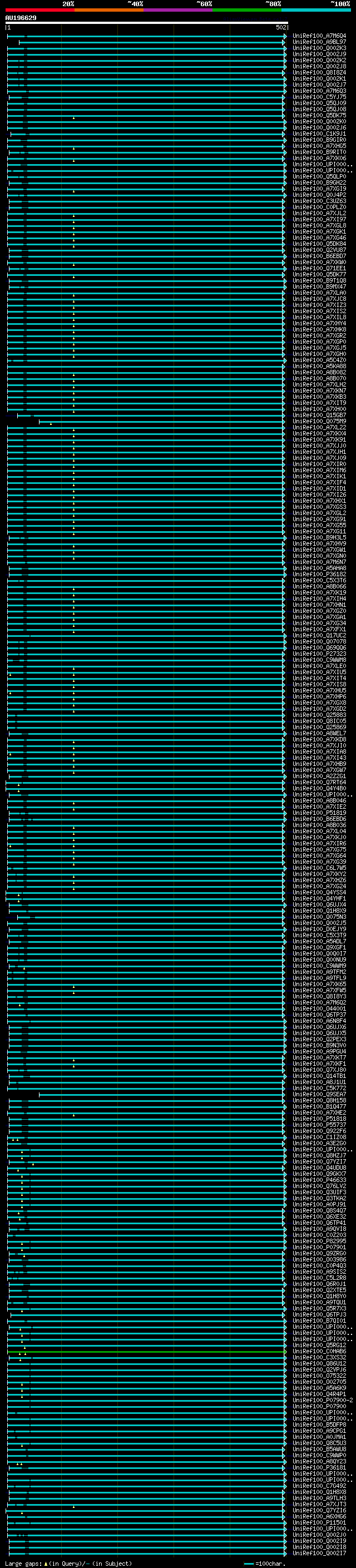Select hit UniRef100_A7XHG5
Image resolution: width=356 pixels, height=1568 pixels.
click(x=319, y=146)
